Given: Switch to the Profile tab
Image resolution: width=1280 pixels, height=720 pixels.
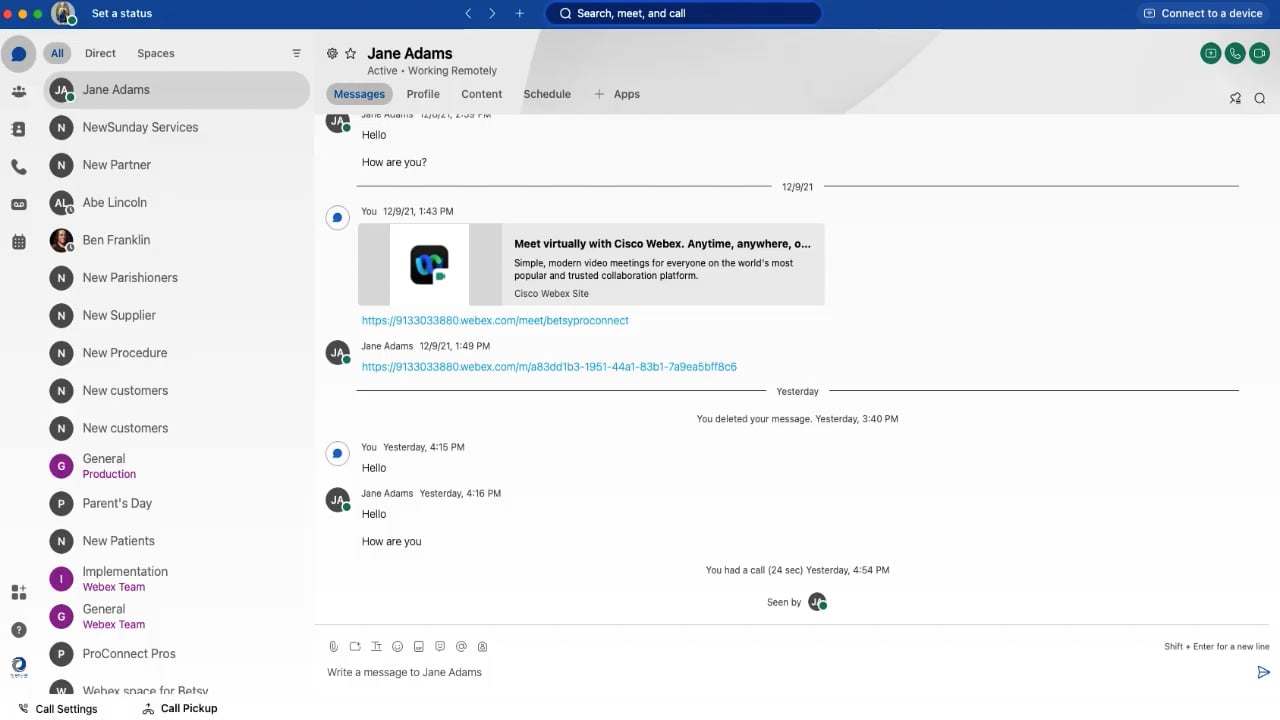Looking at the screenshot, I should [423, 94].
